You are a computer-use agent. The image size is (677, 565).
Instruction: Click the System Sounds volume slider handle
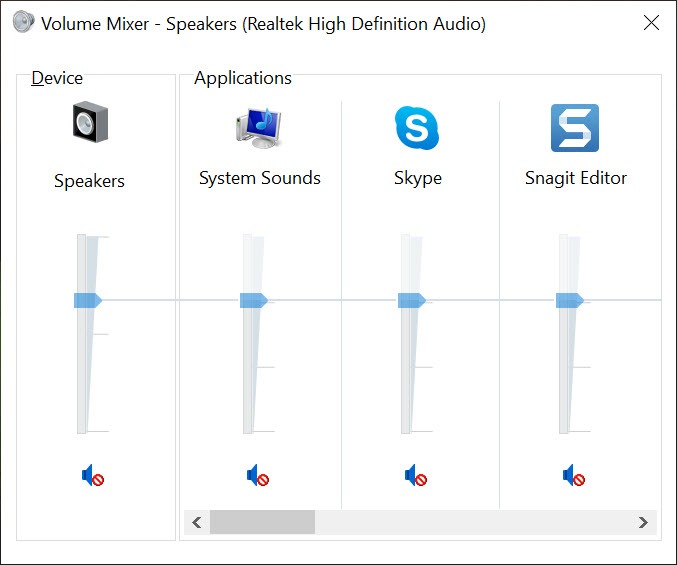click(x=254, y=300)
